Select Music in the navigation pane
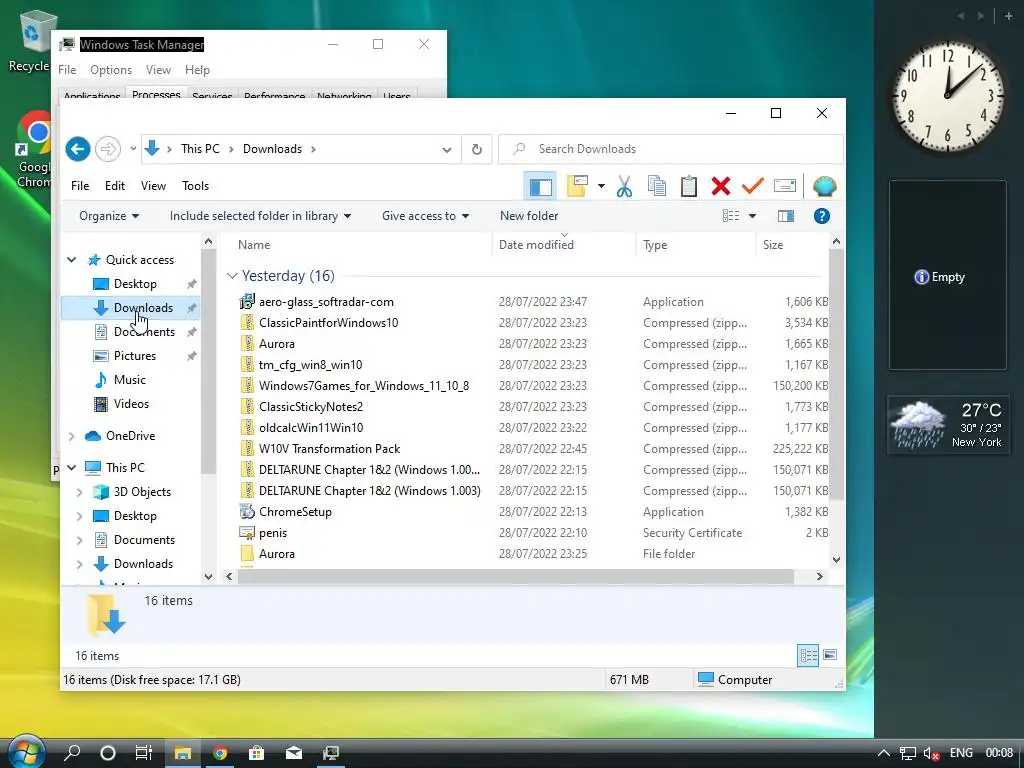The image size is (1024, 768). point(129,380)
